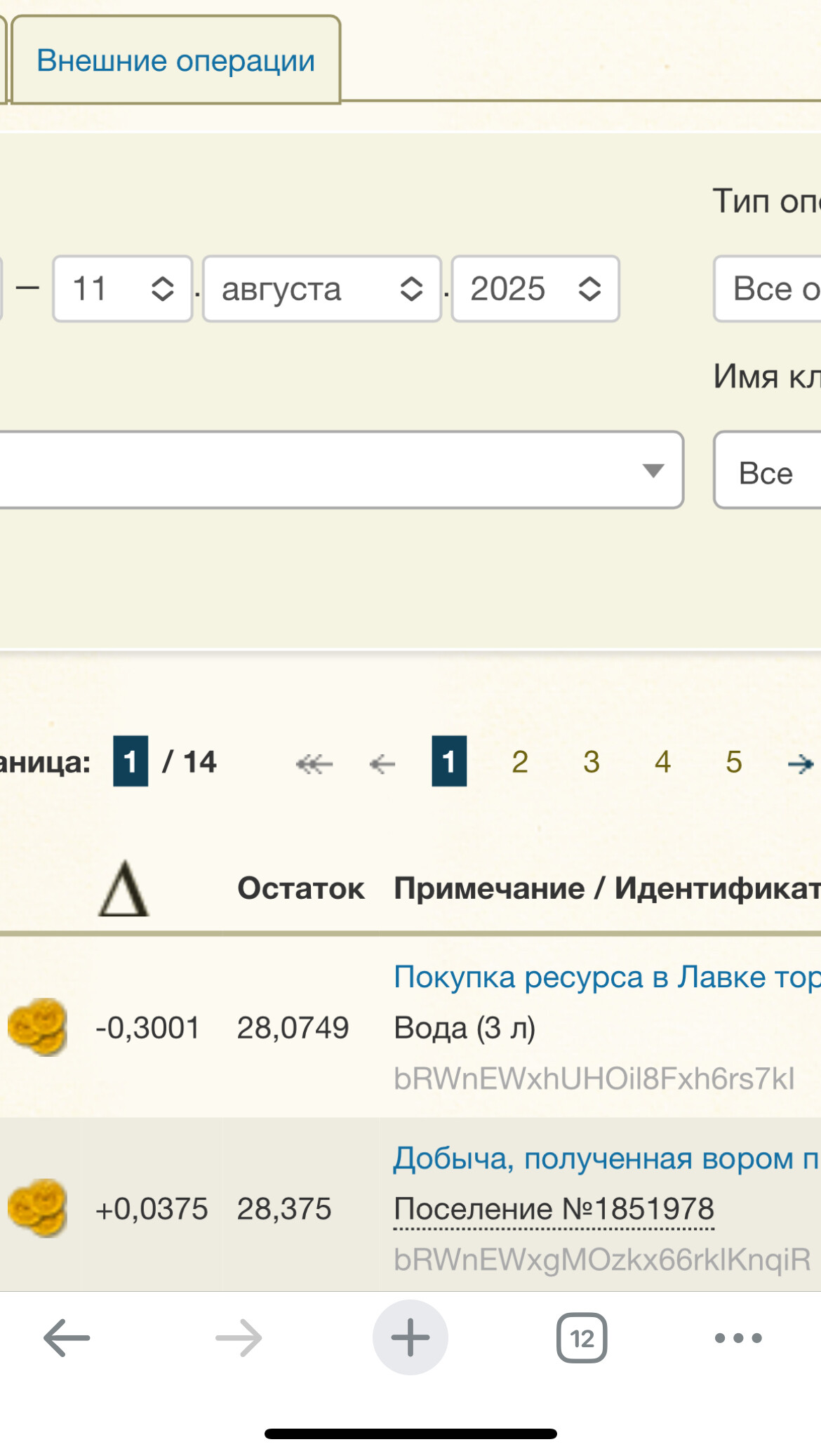Open the browser tabs overview showing 12
Viewport: 821px width, 1456px height.
(x=582, y=1338)
